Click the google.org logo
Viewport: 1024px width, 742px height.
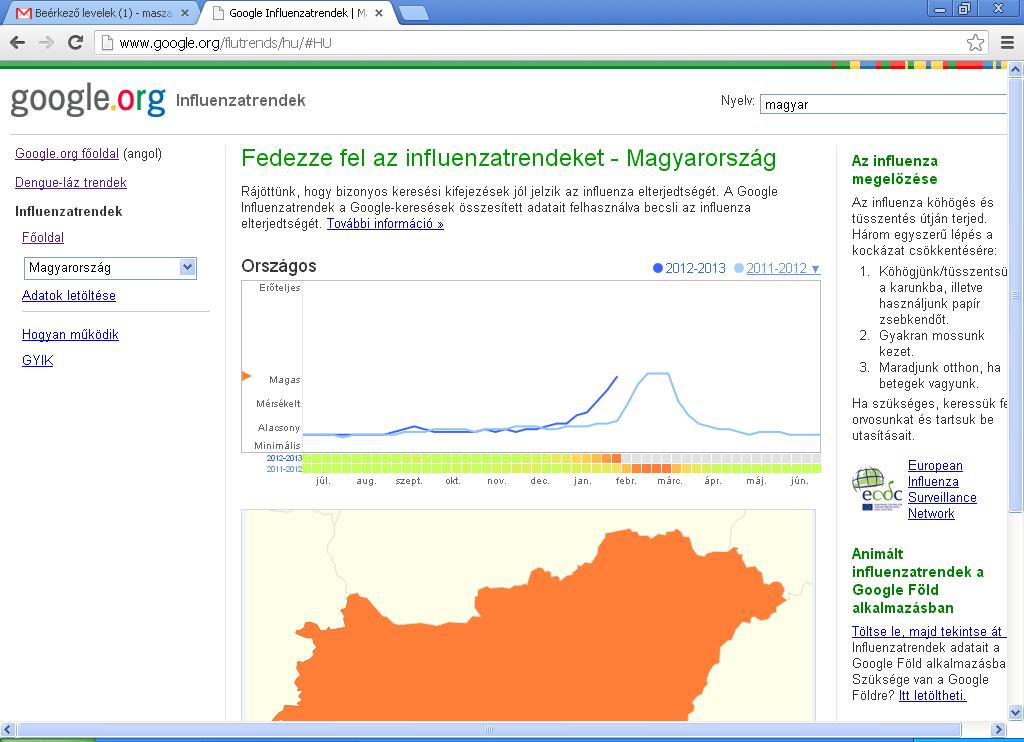(88, 100)
